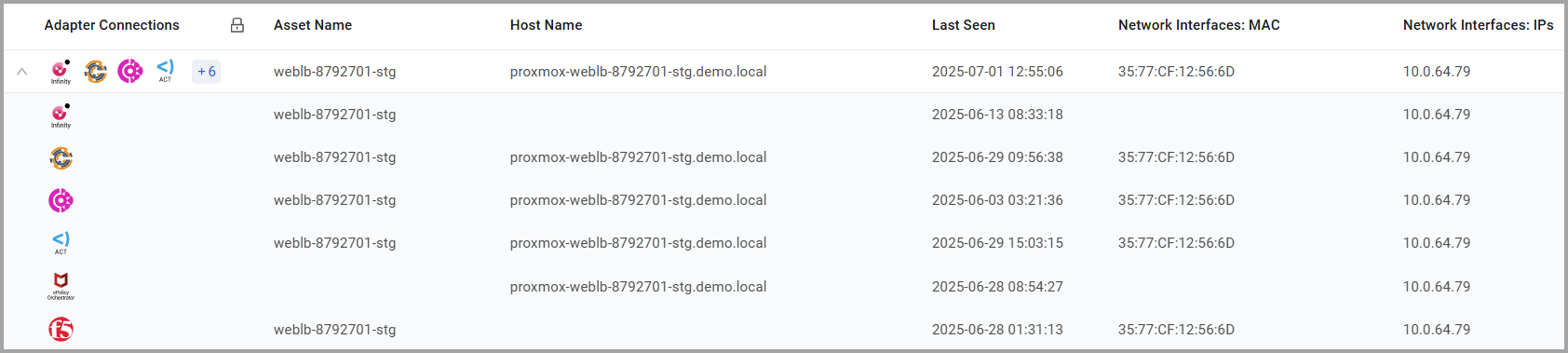Screen dimensions: 1568x353
Task: Collapse the expanded weblb-8792701-stg asset row
Action: (22, 72)
